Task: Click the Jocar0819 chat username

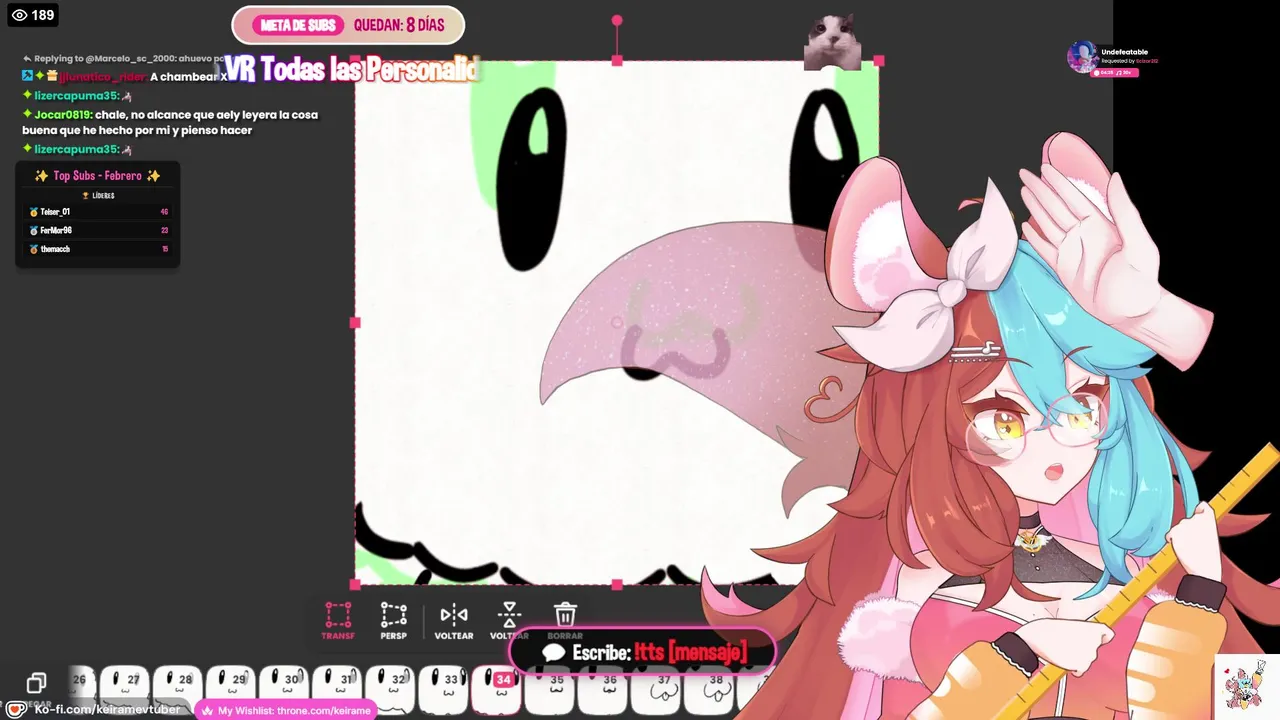Action: pyautogui.click(x=62, y=114)
